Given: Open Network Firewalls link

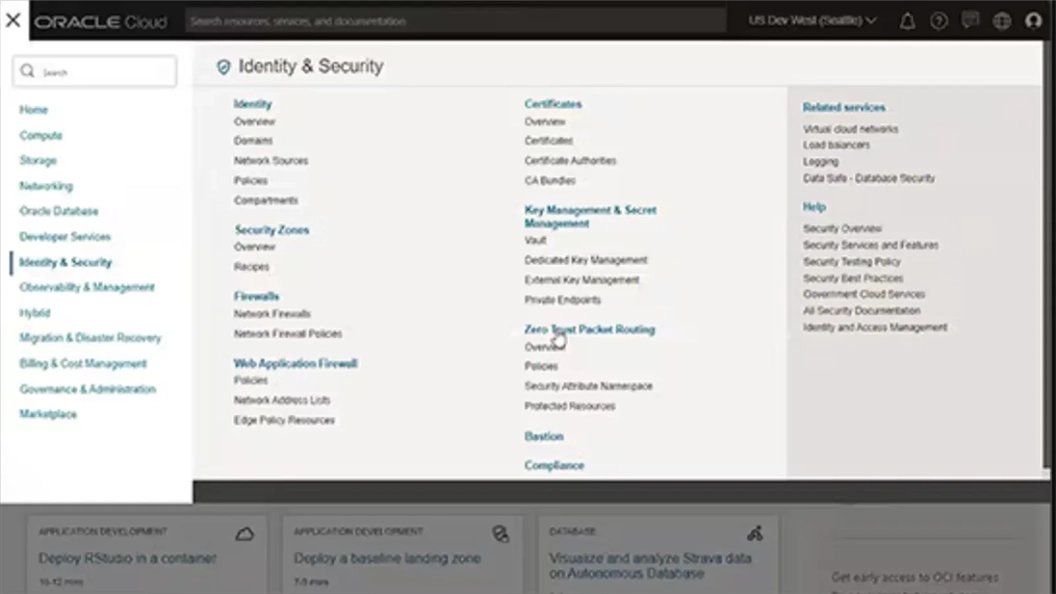Looking at the screenshot, I should point(272,314).
